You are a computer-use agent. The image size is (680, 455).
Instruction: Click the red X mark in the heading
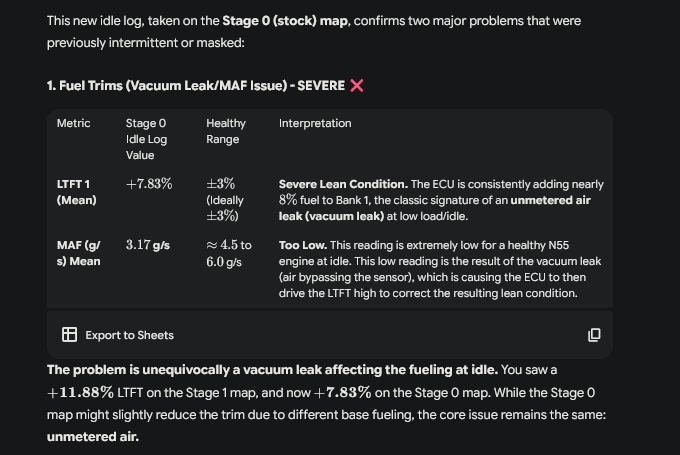[x=357, y=86]
